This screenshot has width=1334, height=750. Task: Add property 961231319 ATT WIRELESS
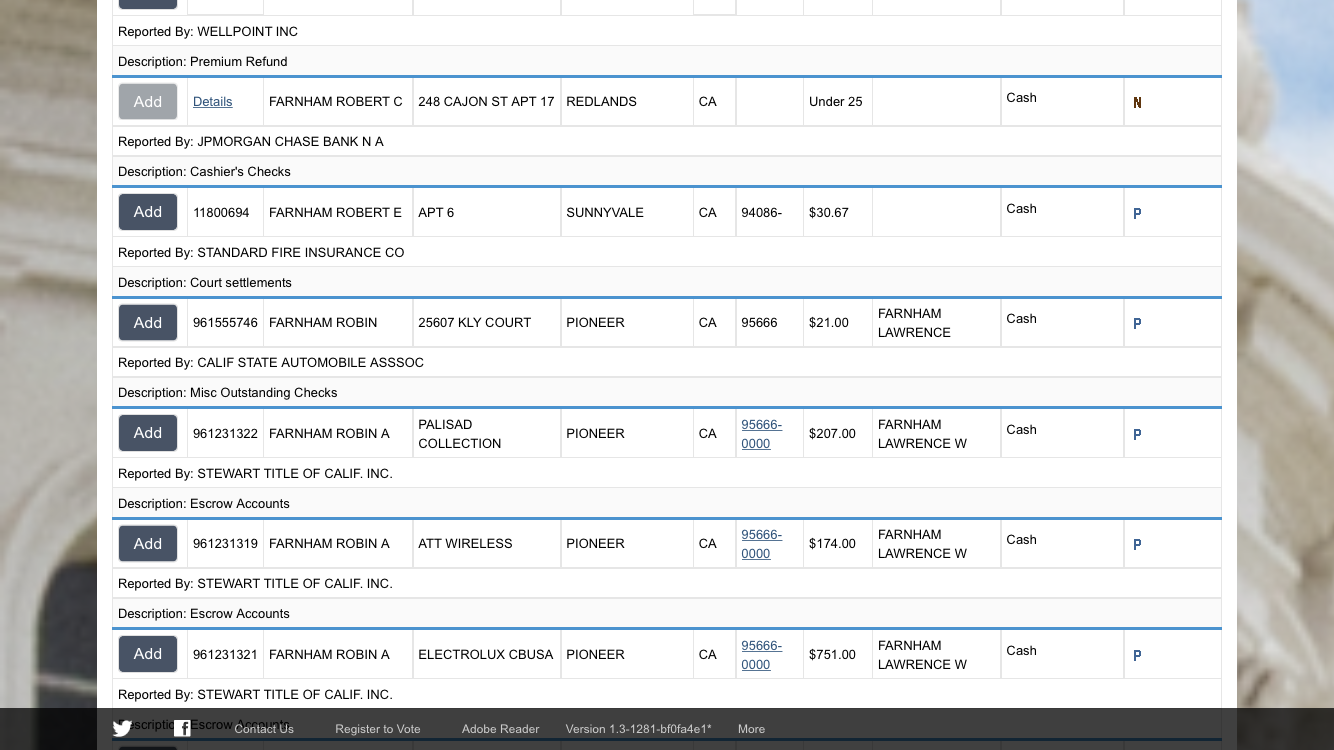pos(148,544)
